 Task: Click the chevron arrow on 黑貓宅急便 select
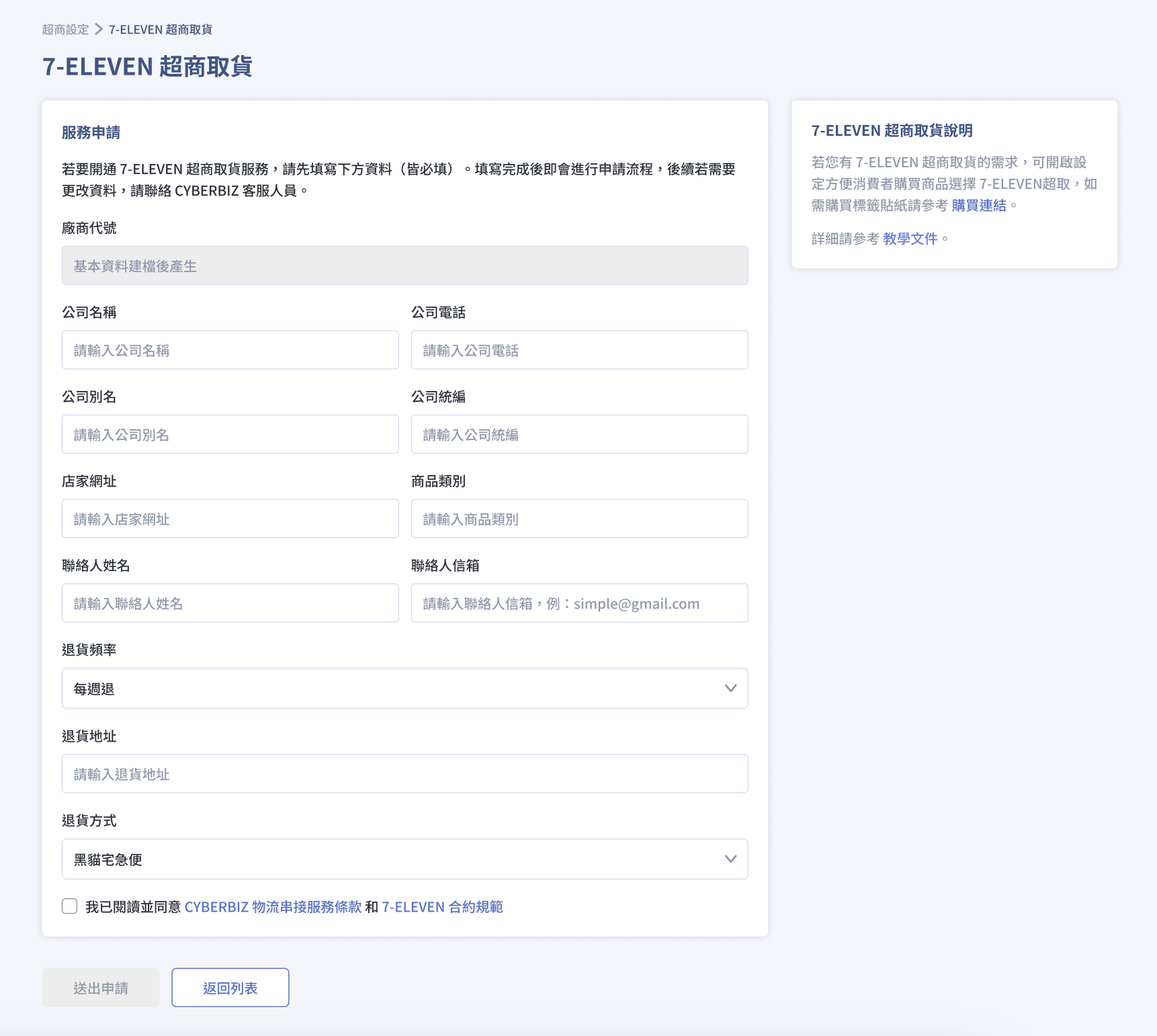(x=730, y=859)
